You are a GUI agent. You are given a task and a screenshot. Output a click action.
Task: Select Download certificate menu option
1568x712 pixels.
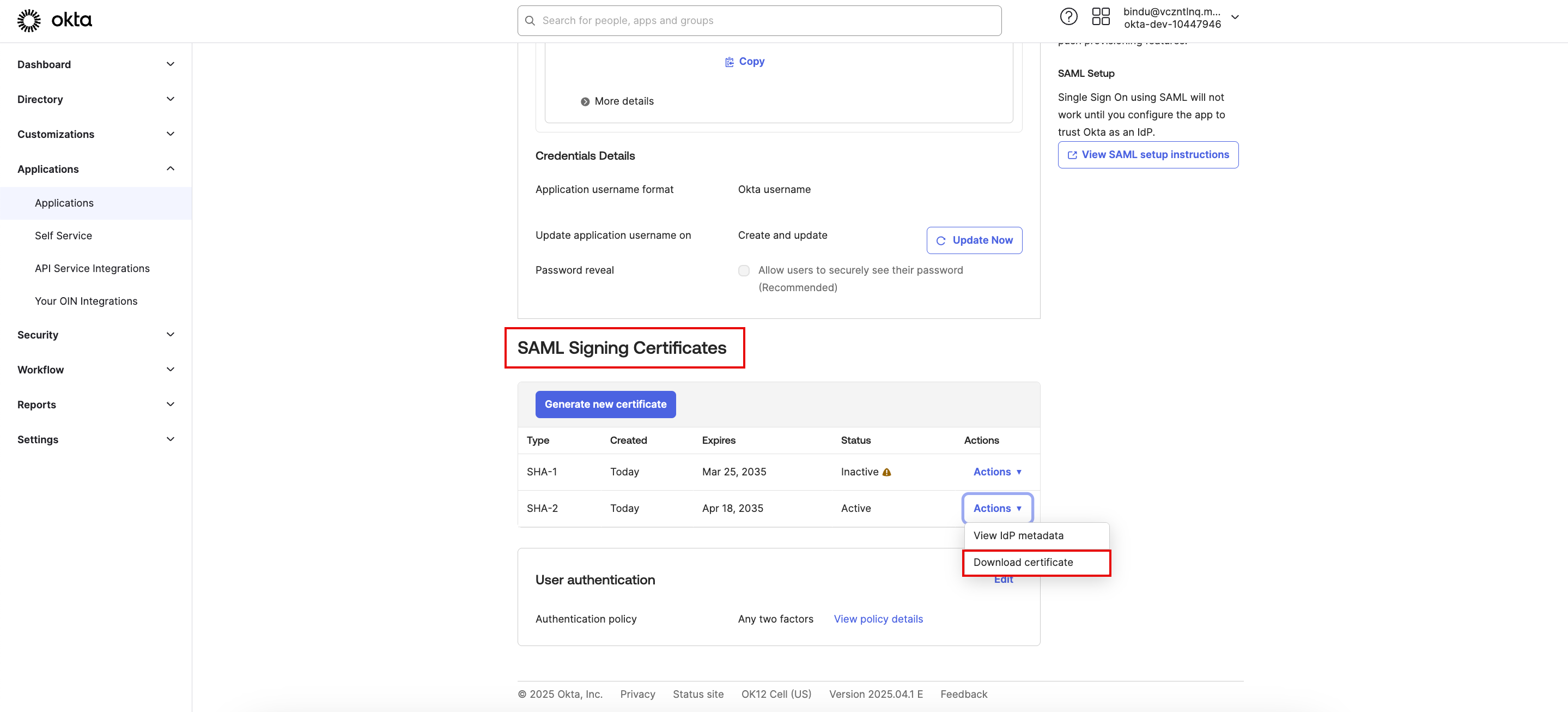[1023, 563]
